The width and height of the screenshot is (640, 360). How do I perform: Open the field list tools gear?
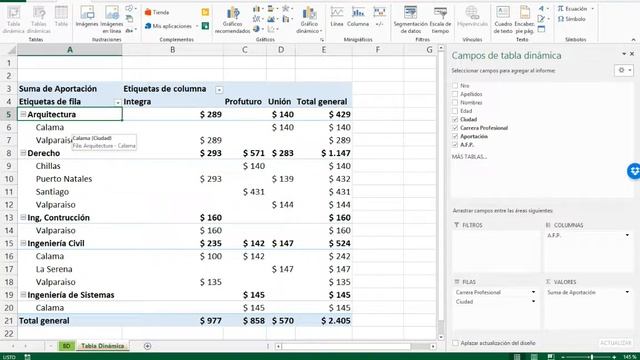coord(624,71)
